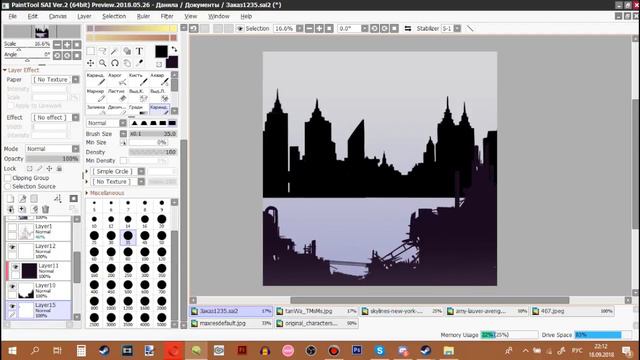The width and height of the screenshot is (640, 360).
Task: Collapse the Layer Effect section
Action: (21, 70)
